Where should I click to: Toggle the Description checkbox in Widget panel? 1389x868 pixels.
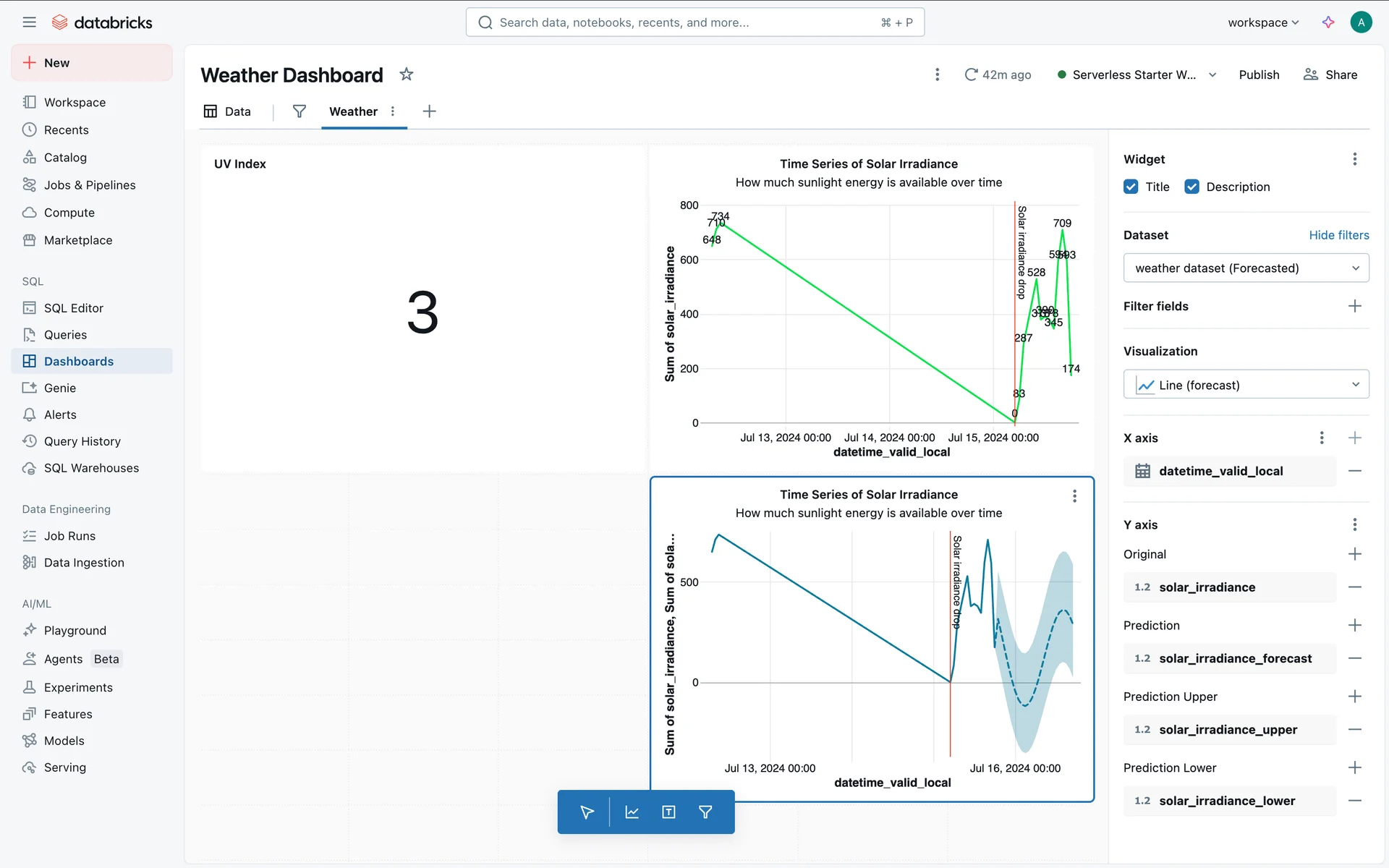pos(1192,187)
